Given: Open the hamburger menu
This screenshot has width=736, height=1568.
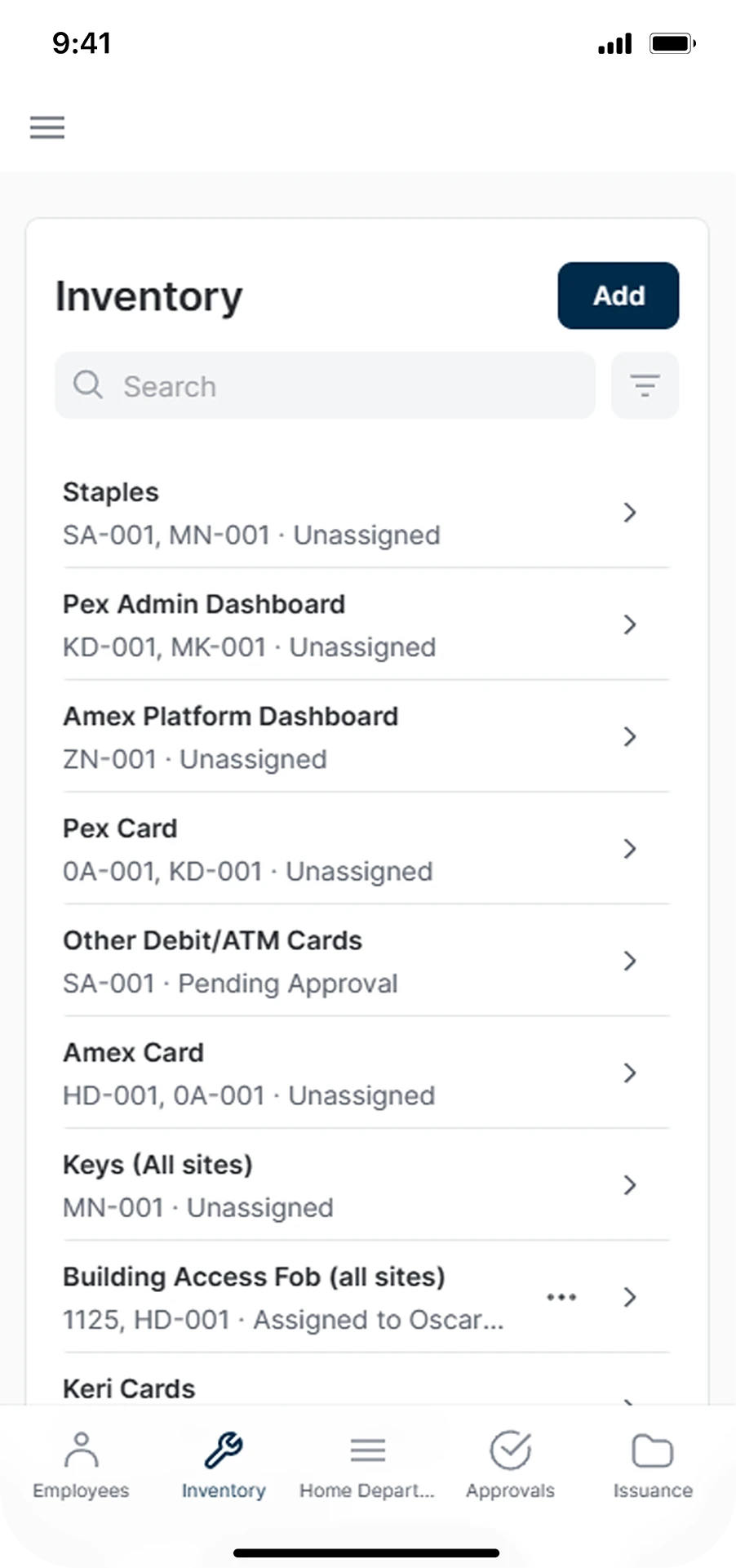Looking at the screenshot, I should tap(47, 127).
